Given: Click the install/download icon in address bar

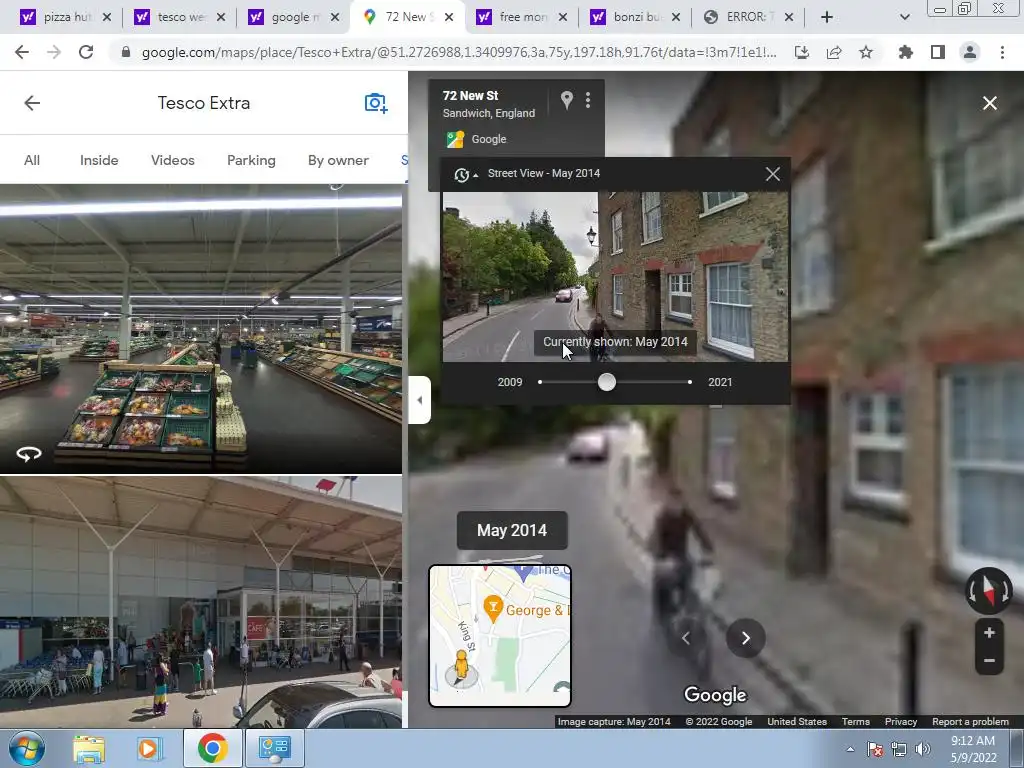Looking at the screenshot, I should pyautogui.click(x=802, y=52).
